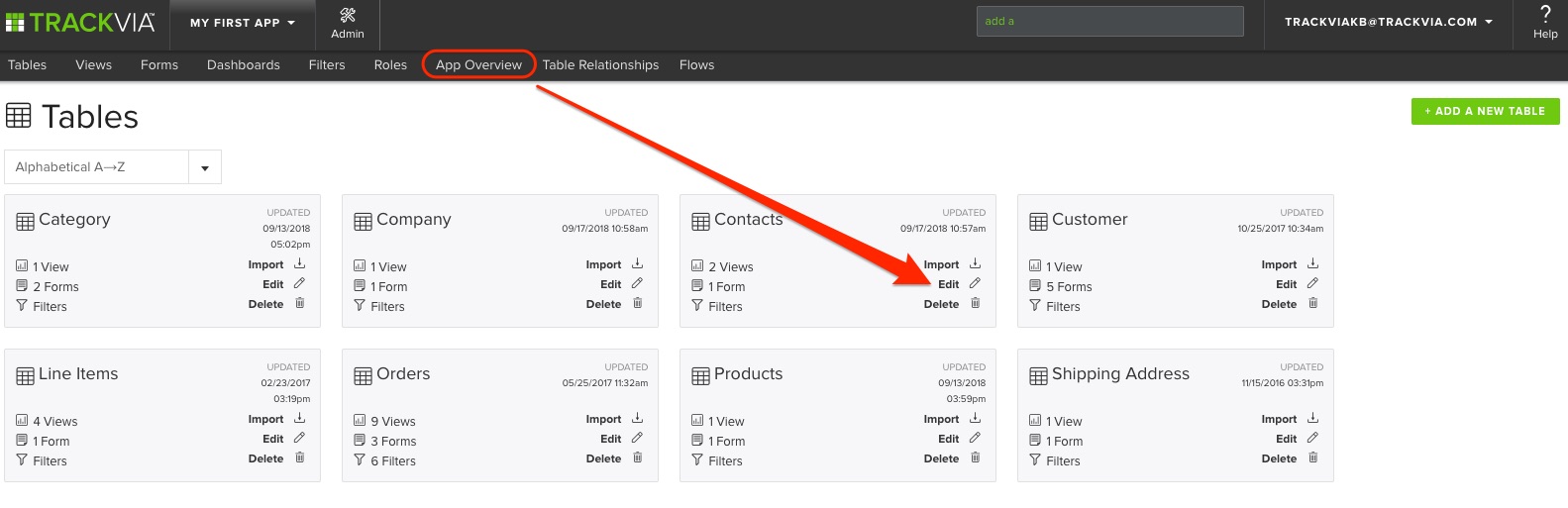Click the import icon on Category card
1568x508 pixels.
pos(299,263)
